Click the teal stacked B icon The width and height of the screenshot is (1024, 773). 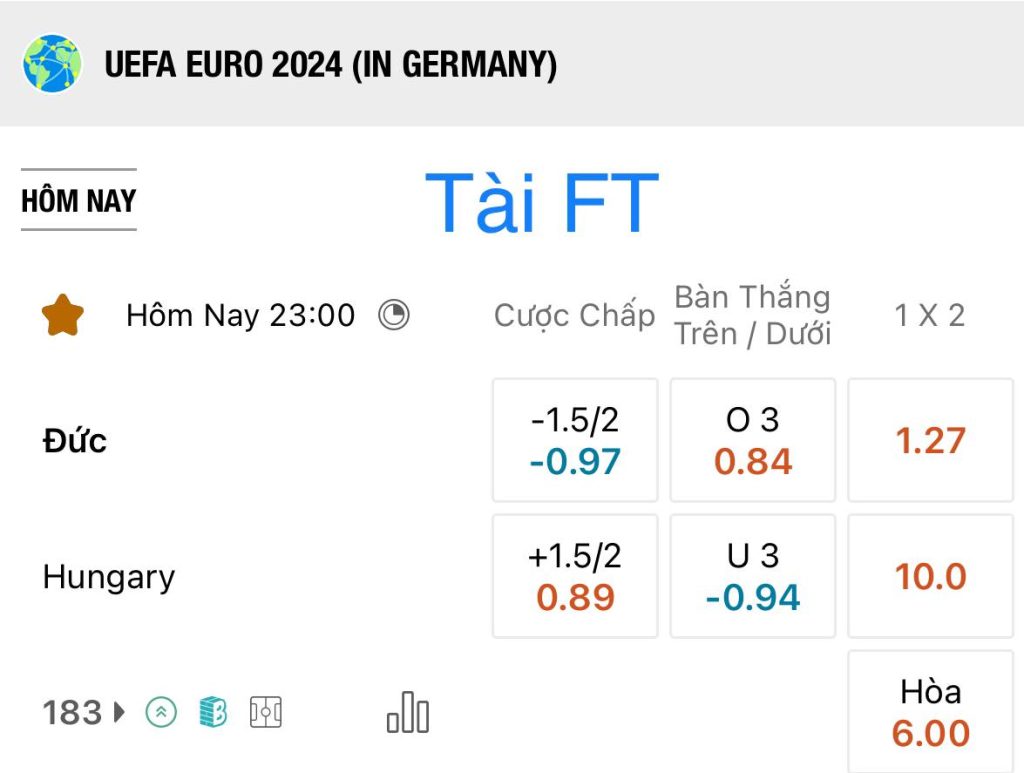coord(213,712)
